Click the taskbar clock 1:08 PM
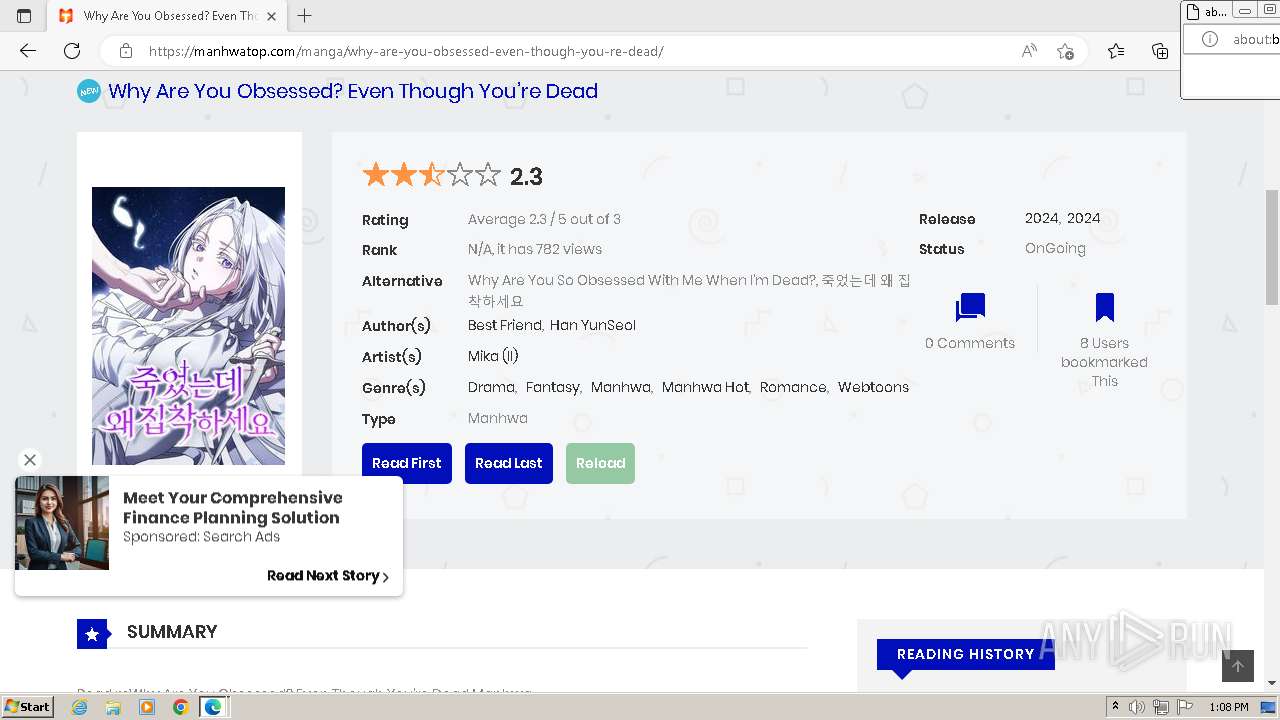The width and height of the screenshot is (1280, 720). click(1229, 707)
